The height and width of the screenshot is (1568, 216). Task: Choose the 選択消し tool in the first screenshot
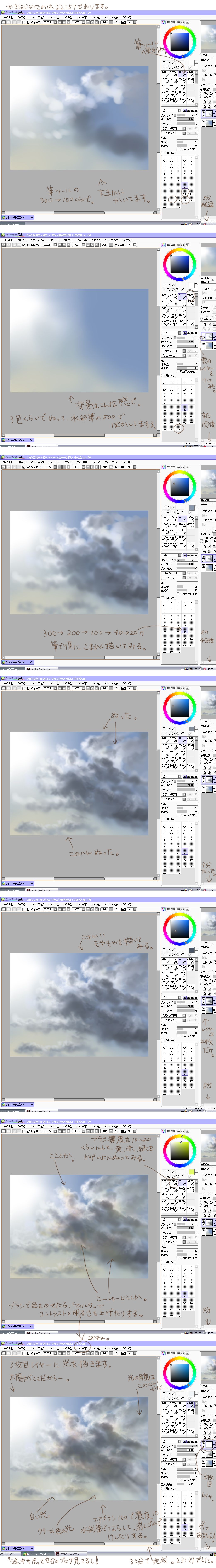191,81
